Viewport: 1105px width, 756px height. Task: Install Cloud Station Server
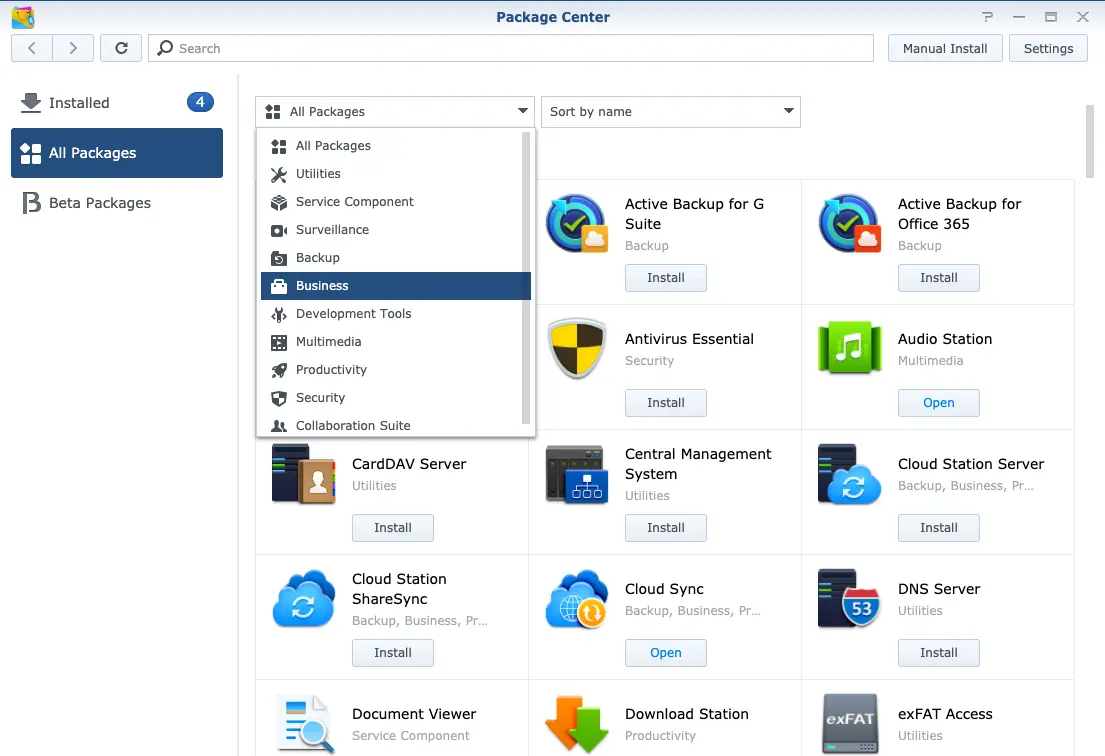point(939,528)
